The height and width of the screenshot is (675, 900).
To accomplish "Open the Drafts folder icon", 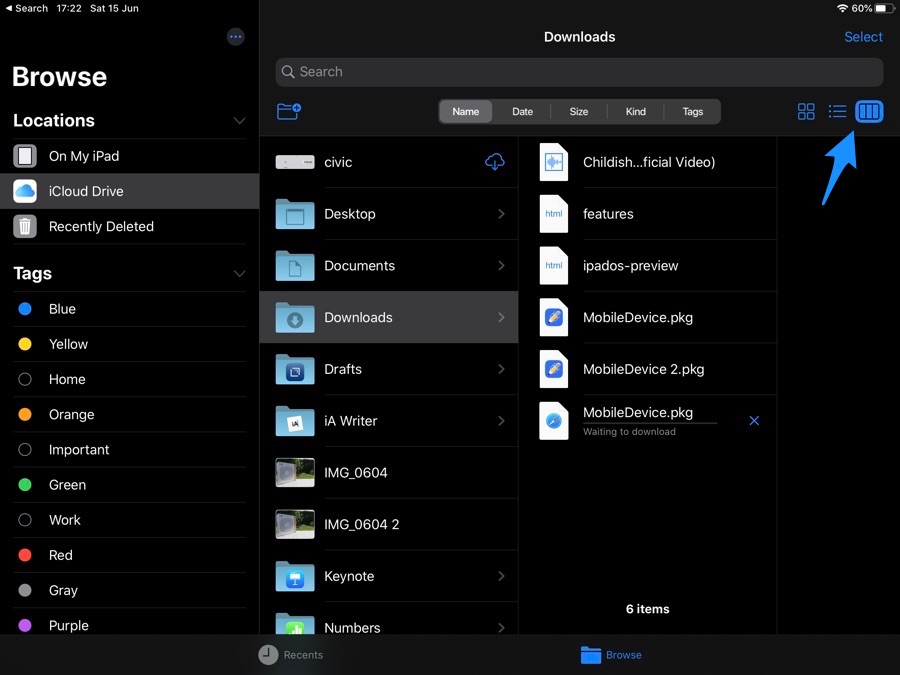I will point(294,369).
